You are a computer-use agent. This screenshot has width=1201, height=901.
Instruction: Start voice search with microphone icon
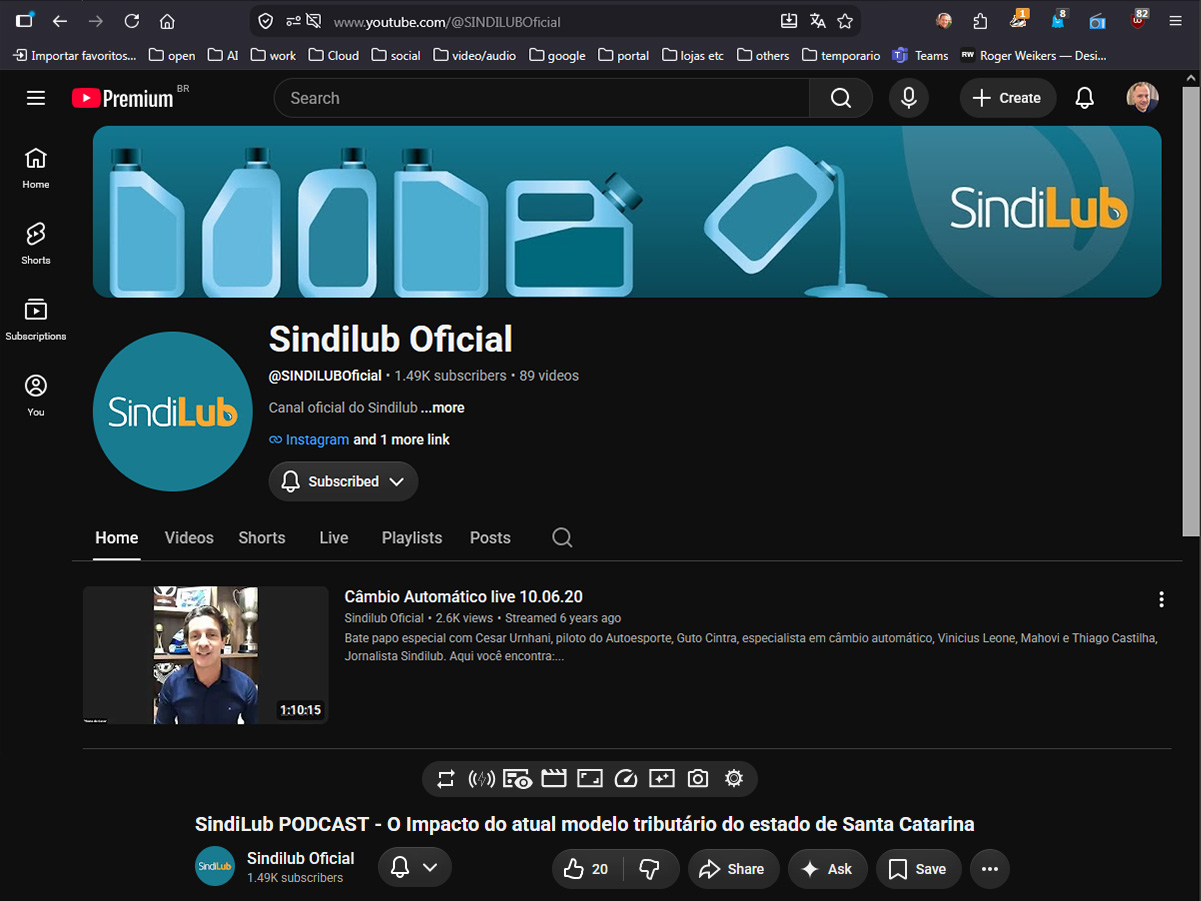pos(909,98)
